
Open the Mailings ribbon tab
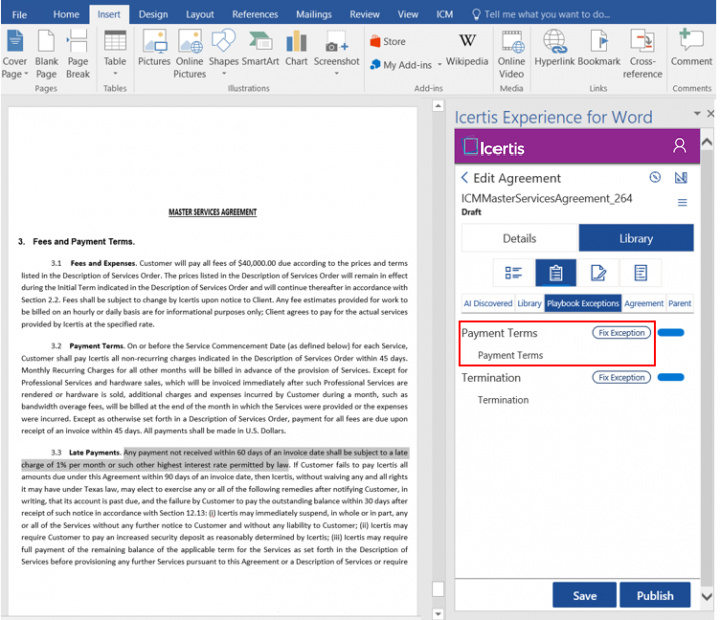click(x=314, y=15)
